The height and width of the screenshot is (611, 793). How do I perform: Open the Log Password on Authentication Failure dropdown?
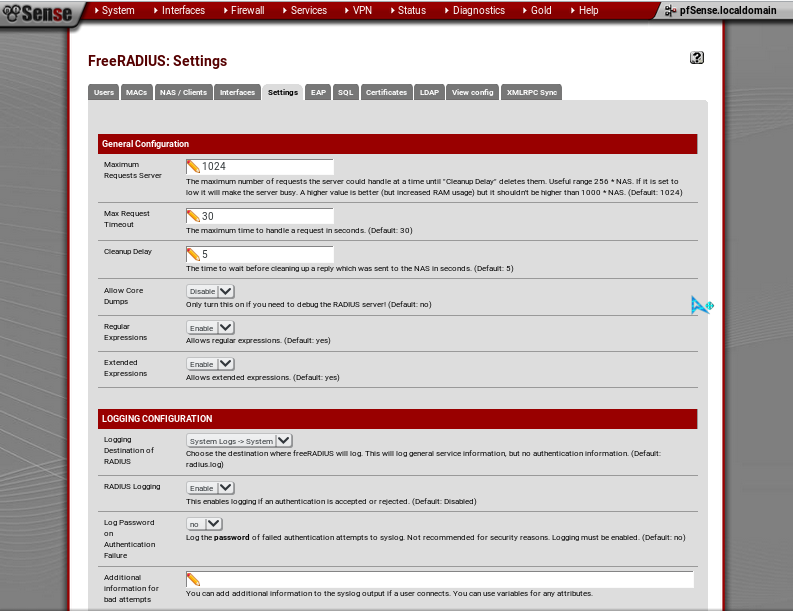[x=204, y=524]
